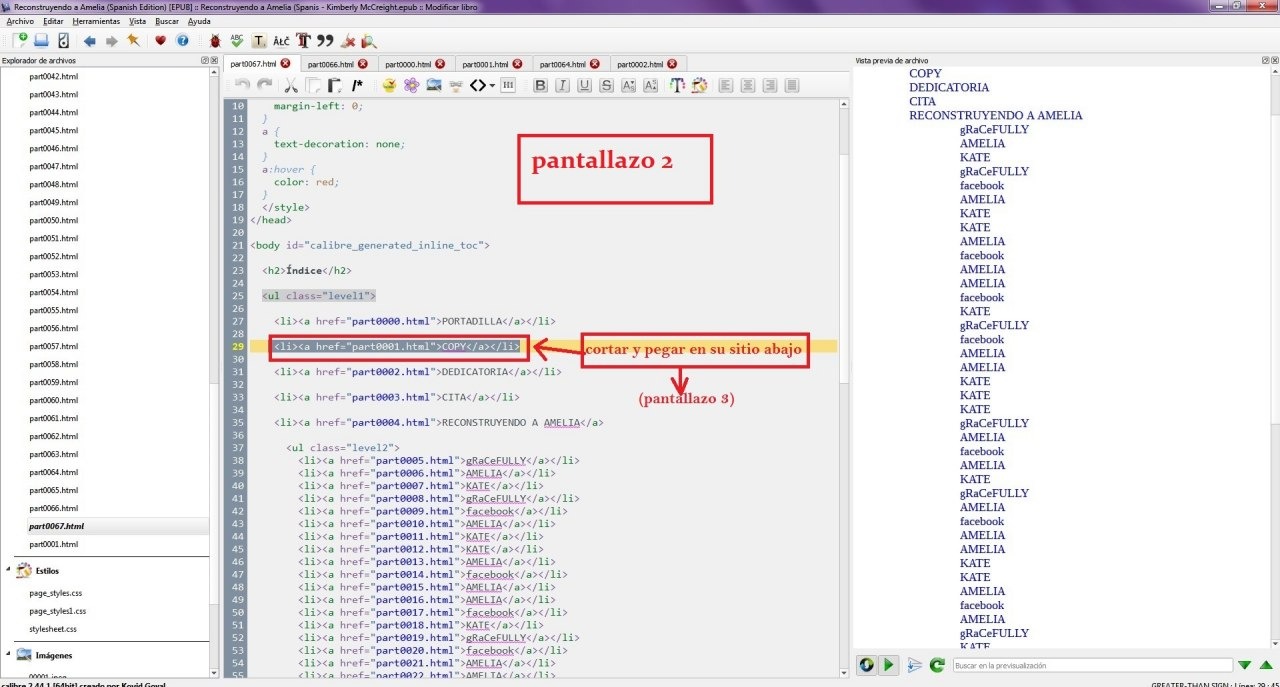Float the Explorador de archivos panel
Screen dimensions: 1280x687
coord(204,60)
